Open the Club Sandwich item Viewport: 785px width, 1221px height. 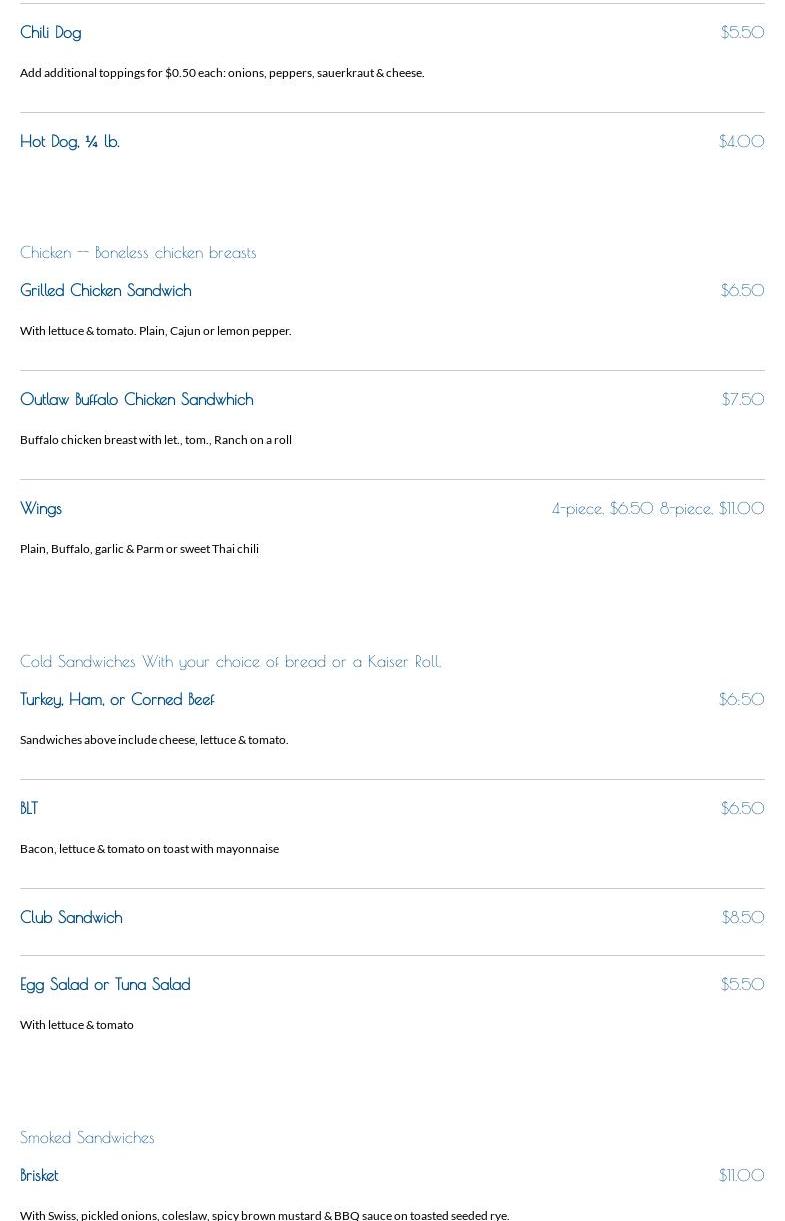71,917
